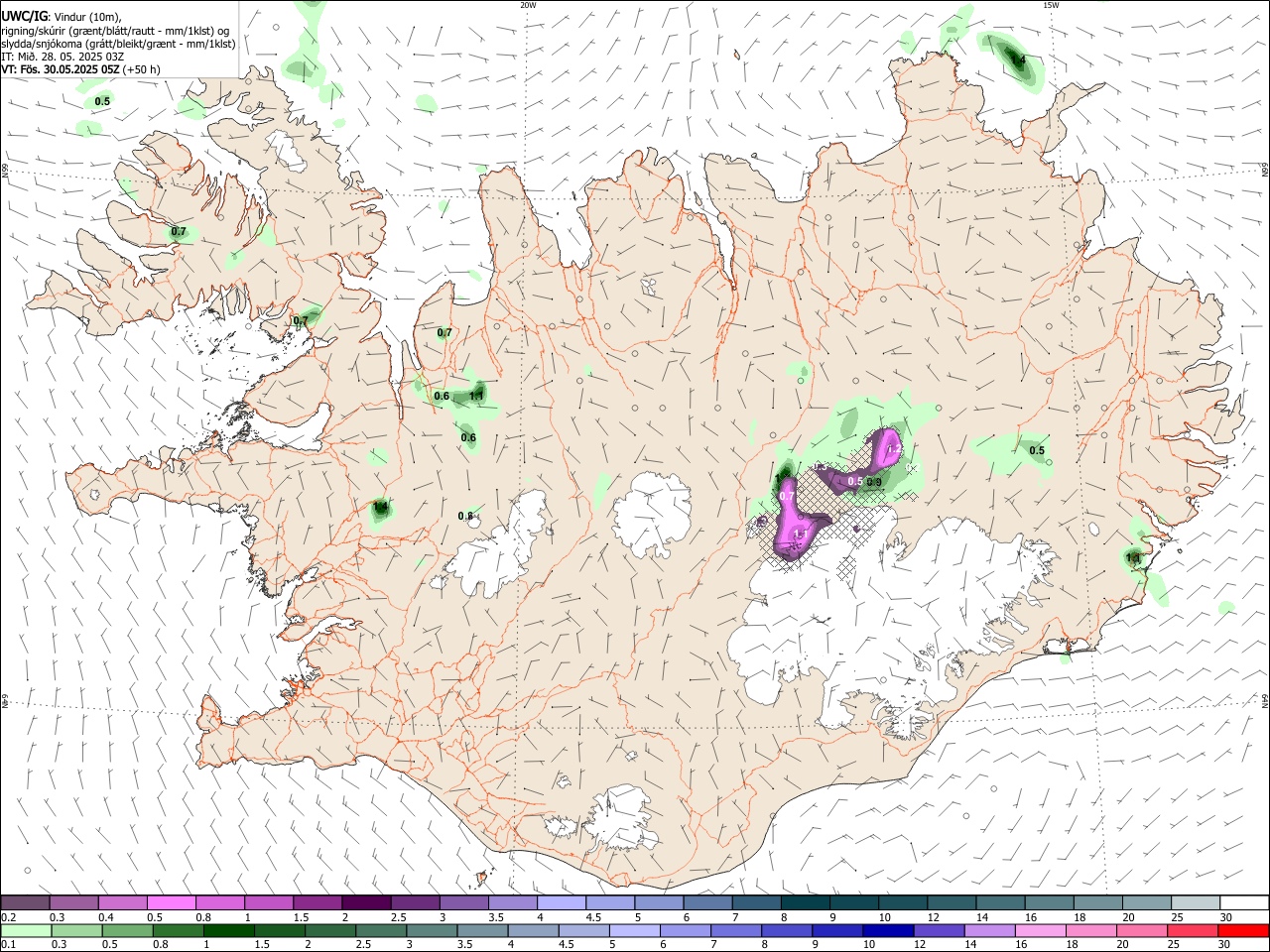
Task: Click the '0.1' label on the lower scale
Action: (9, 944)
